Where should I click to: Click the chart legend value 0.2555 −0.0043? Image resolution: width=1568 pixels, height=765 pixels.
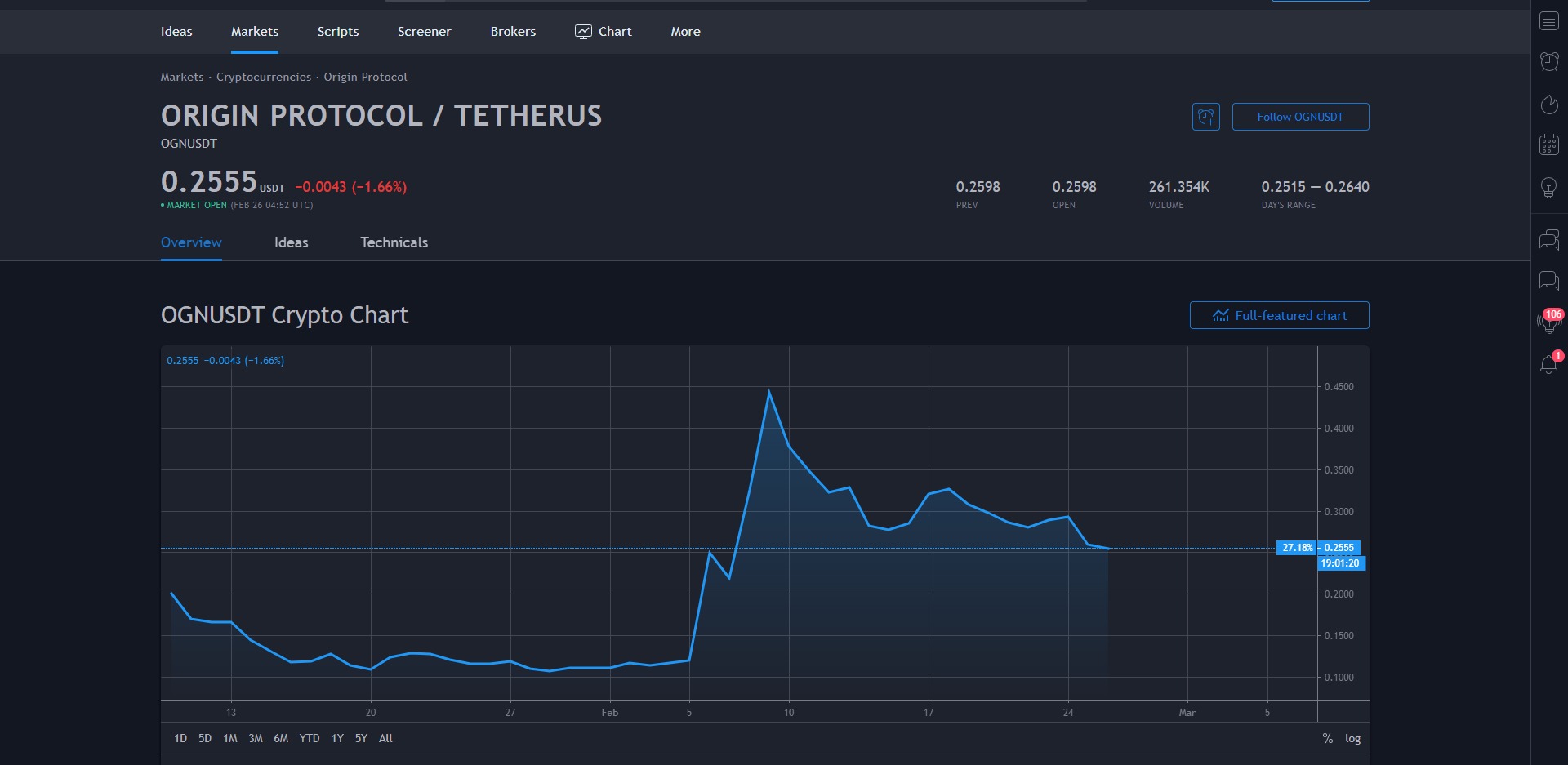click(x=225, y=360)
